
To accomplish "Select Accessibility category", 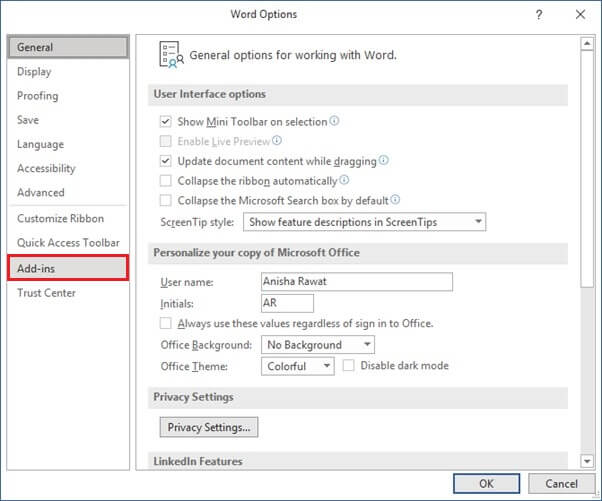I will 68,169.
